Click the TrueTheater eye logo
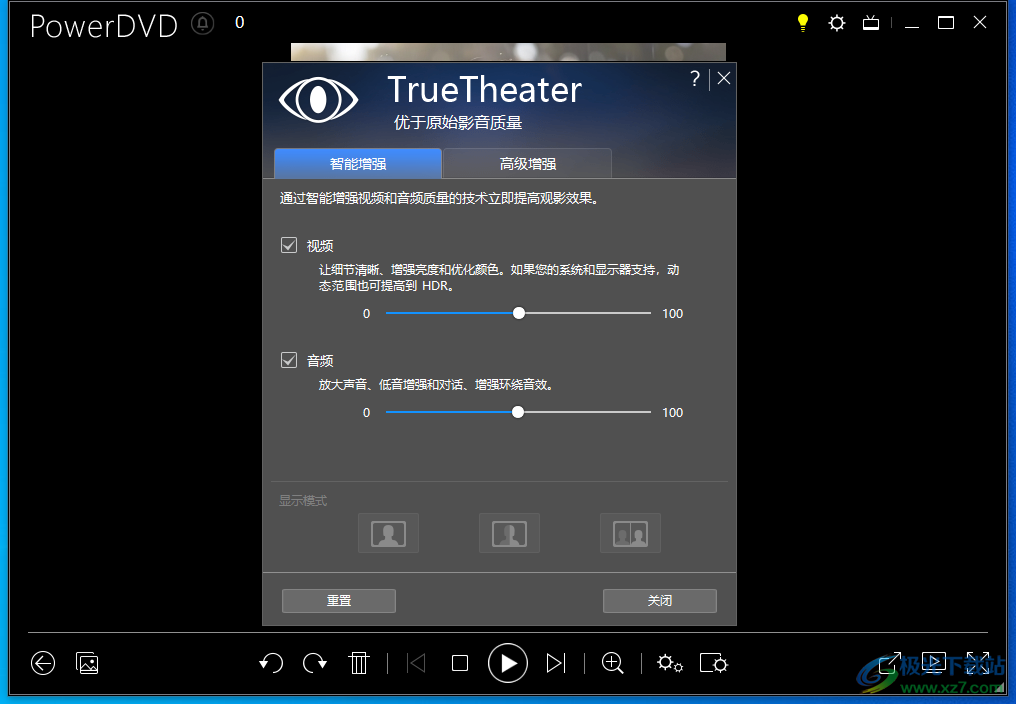This screenshot has width=1016, height=704. tap(318, 100)
